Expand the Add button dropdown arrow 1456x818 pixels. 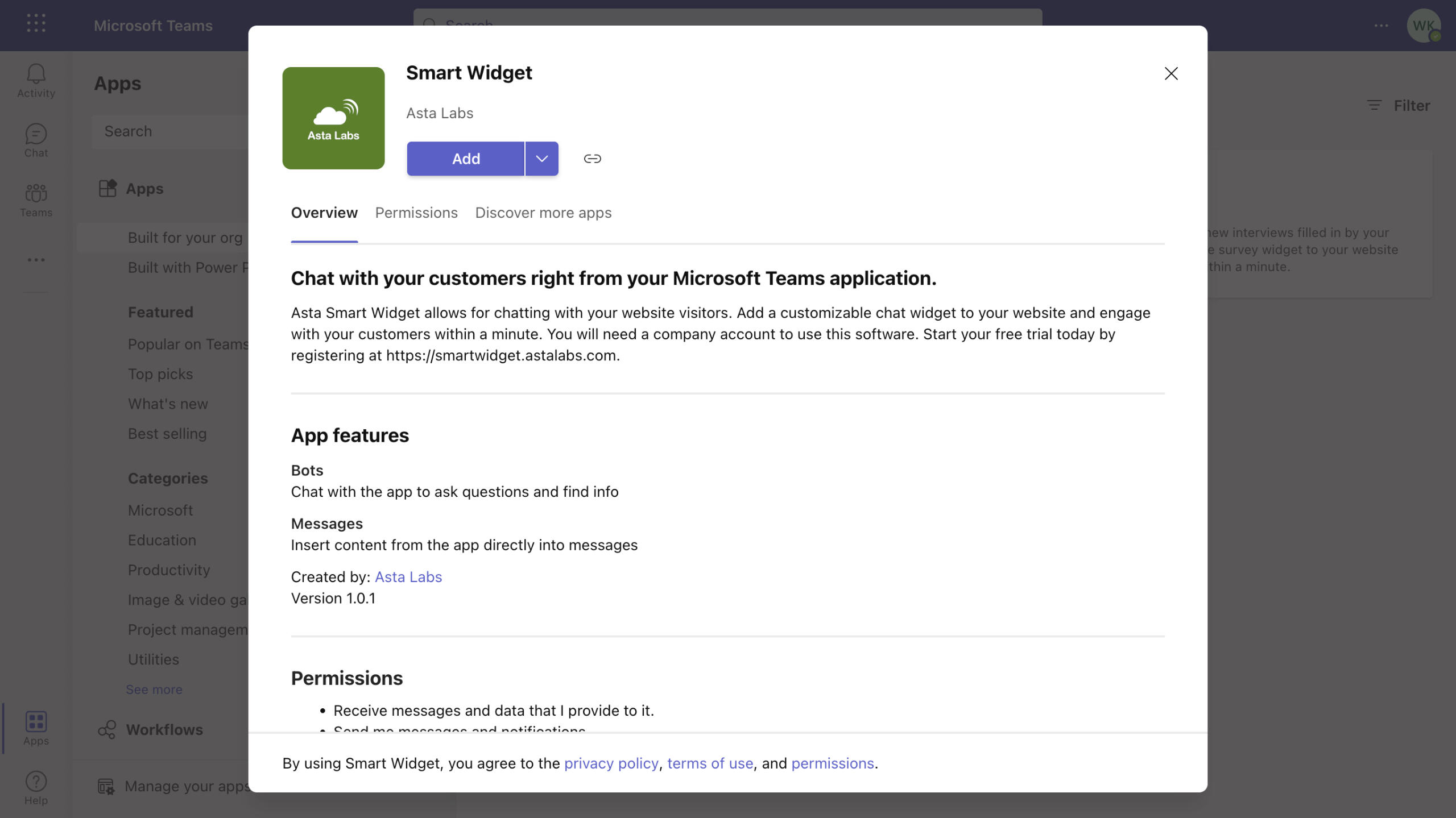click(x=541, y=159)
